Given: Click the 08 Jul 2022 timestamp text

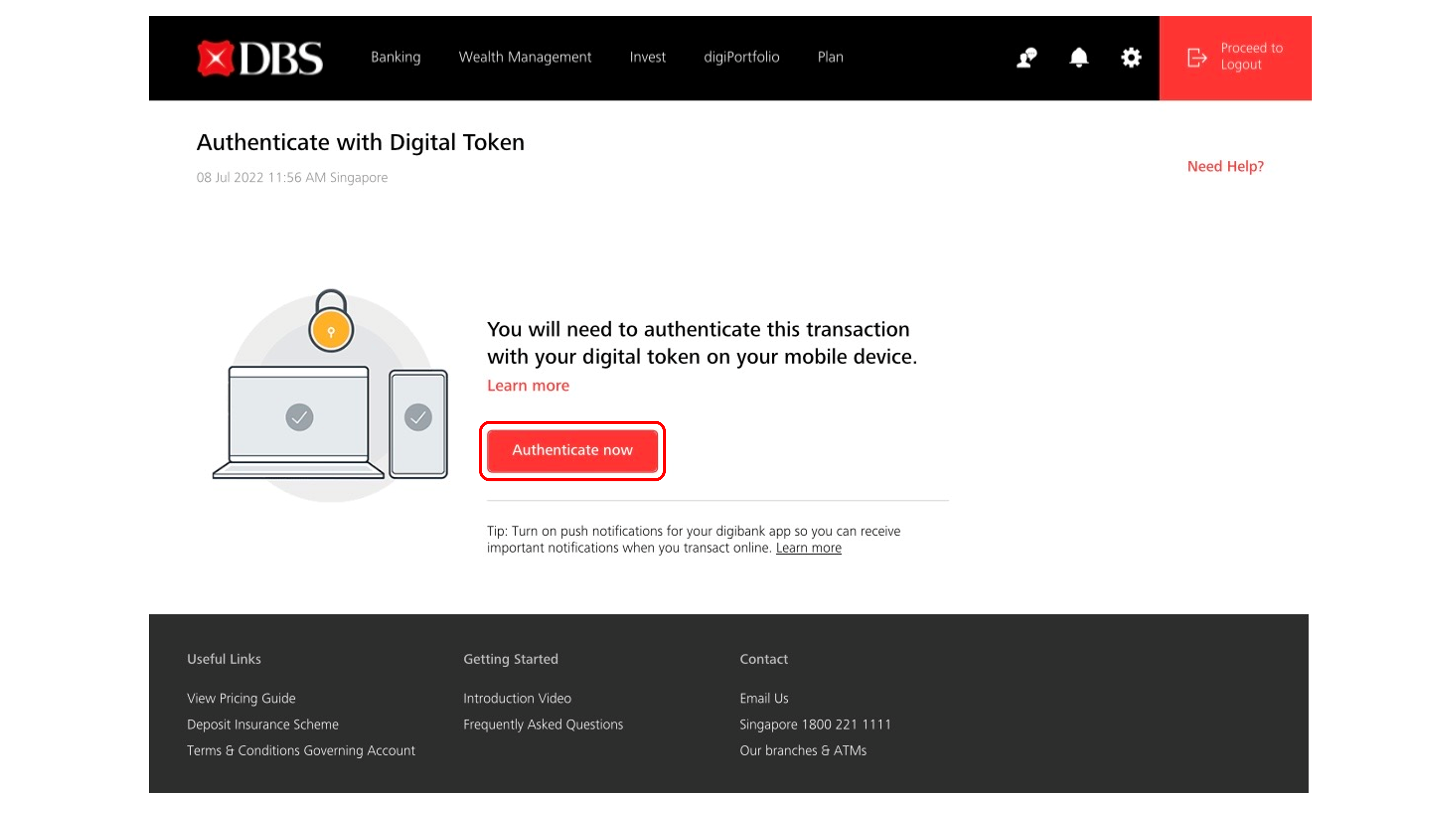Looking at the screenshot, I should click(x=291, y=178).
